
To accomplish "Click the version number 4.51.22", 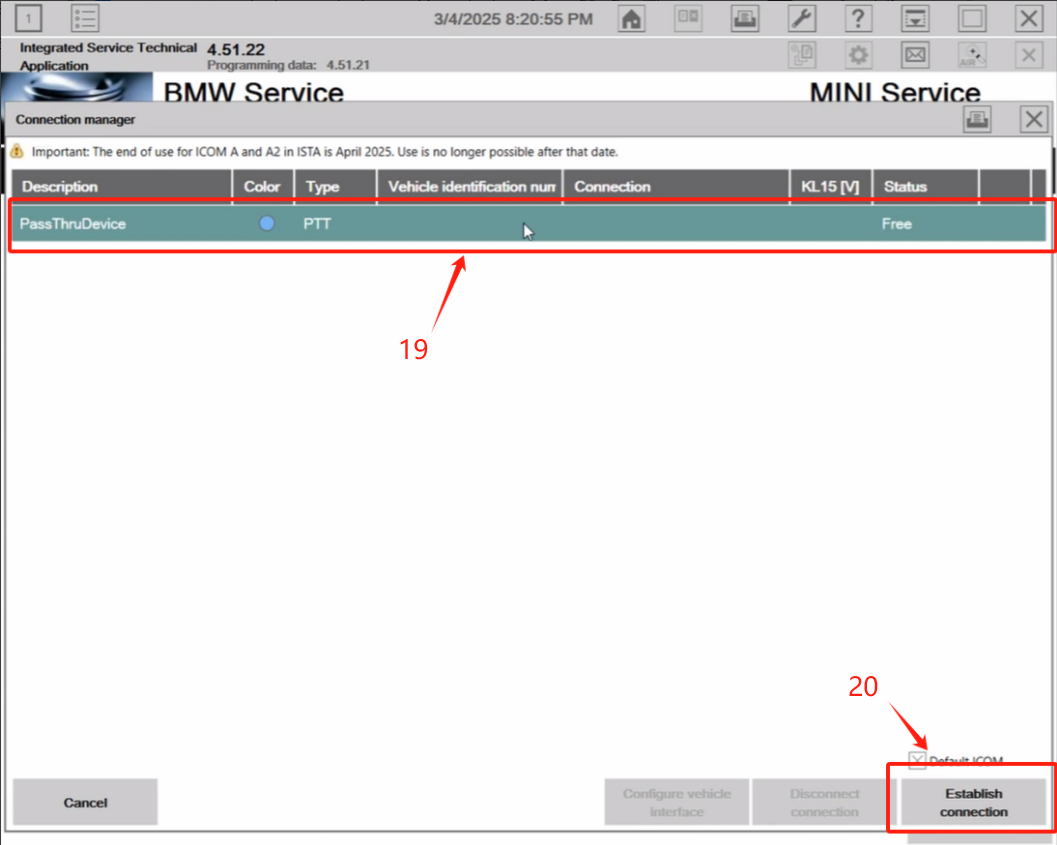I will (x=236, y=49).
